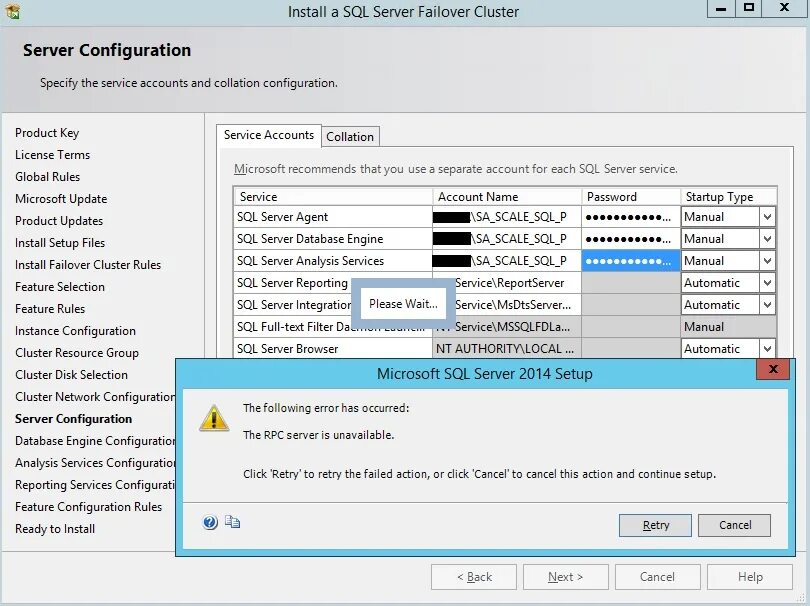
Task: Open Startup Type dropdown for SQL Server Analysis Services
Action: (x=767, y=261)
